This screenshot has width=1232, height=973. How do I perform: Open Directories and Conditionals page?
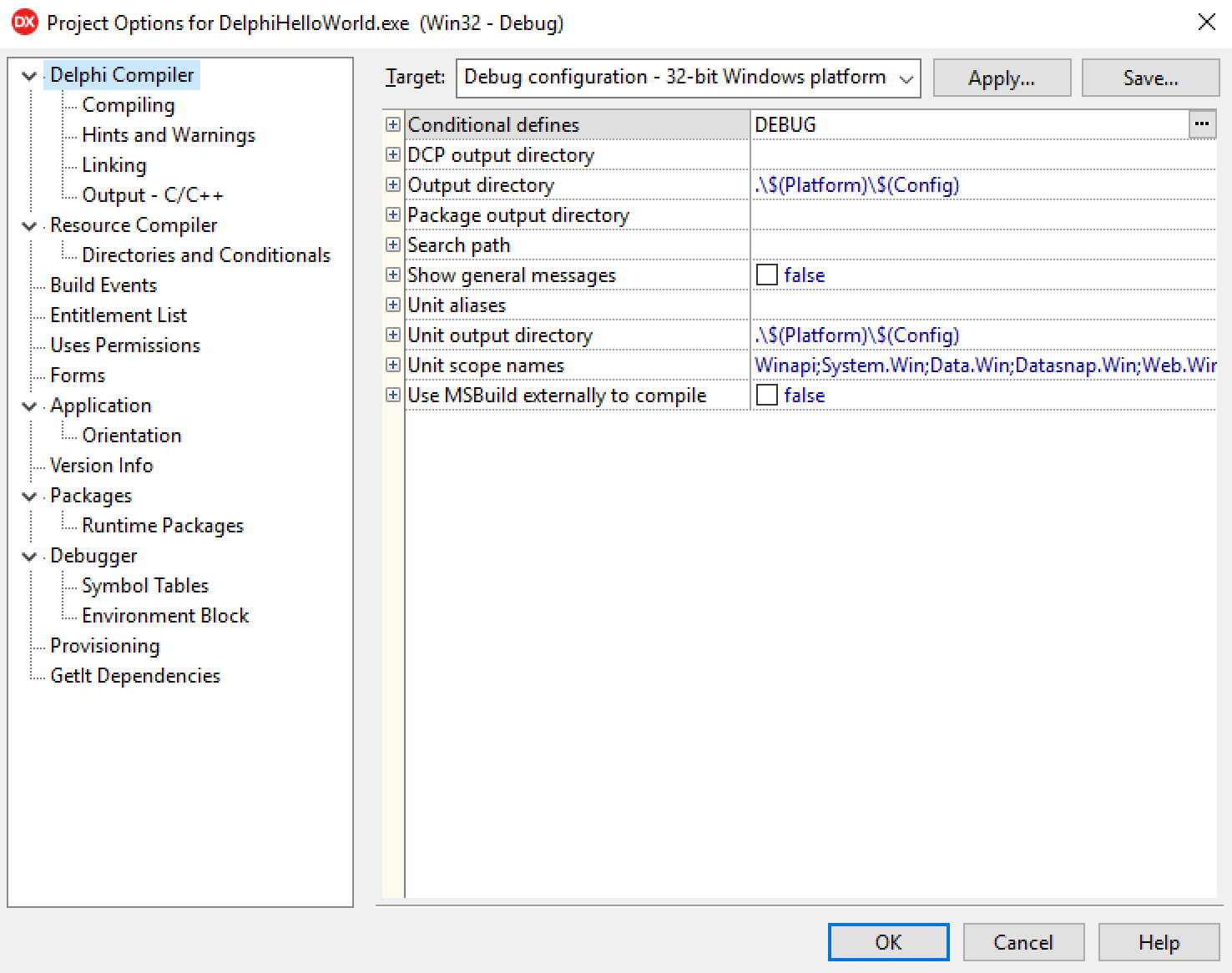206,255
